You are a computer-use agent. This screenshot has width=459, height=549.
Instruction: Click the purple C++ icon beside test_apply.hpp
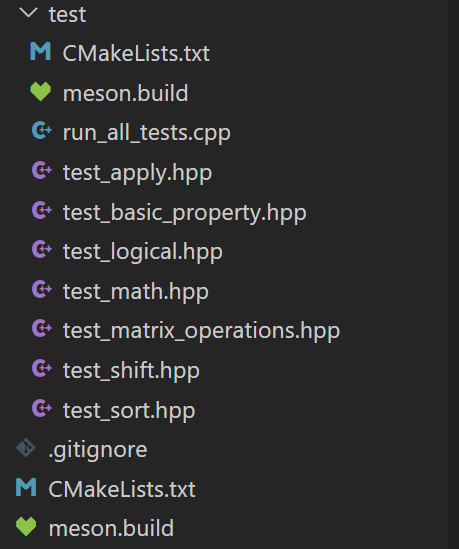tap(42, 171)
